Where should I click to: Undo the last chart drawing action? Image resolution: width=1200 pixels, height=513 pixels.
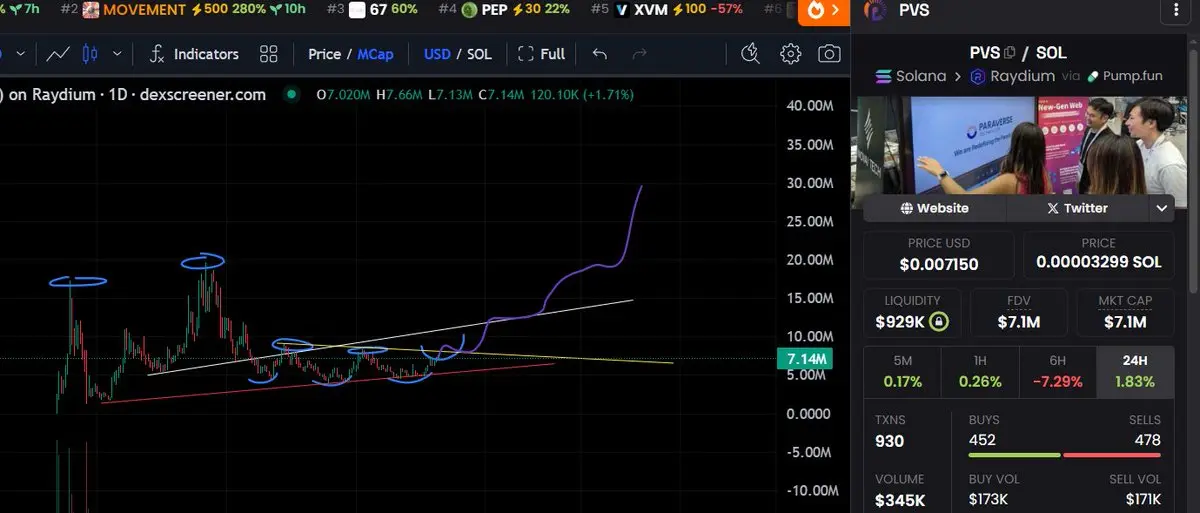pos(600,54)
